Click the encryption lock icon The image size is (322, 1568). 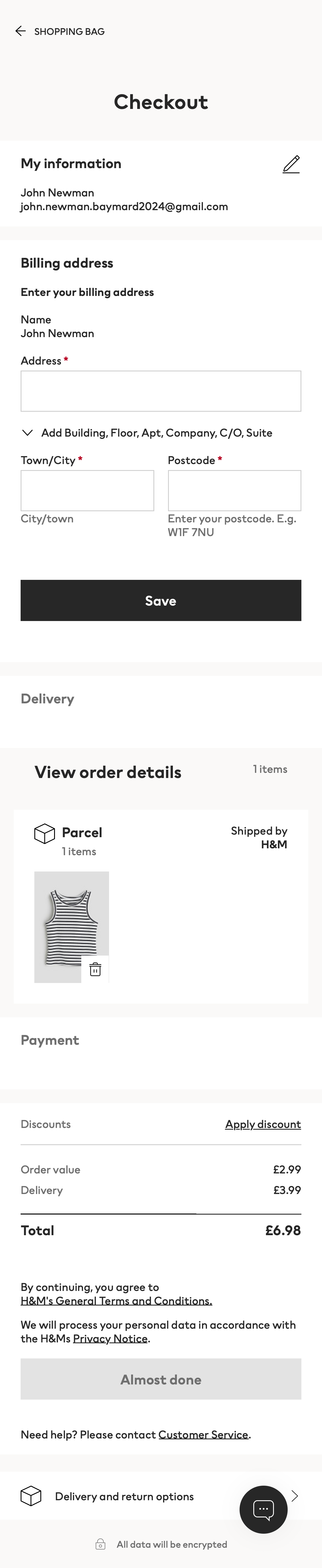[x=101, y=1544]
